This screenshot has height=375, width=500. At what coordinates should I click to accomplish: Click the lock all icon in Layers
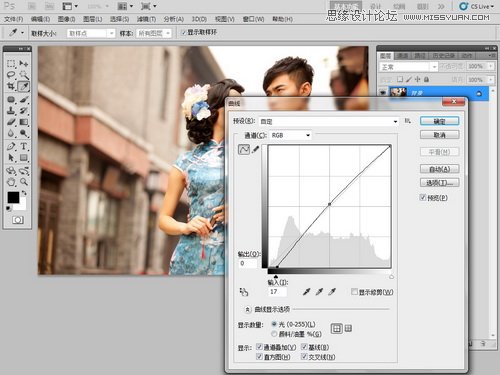click(426, 80)
